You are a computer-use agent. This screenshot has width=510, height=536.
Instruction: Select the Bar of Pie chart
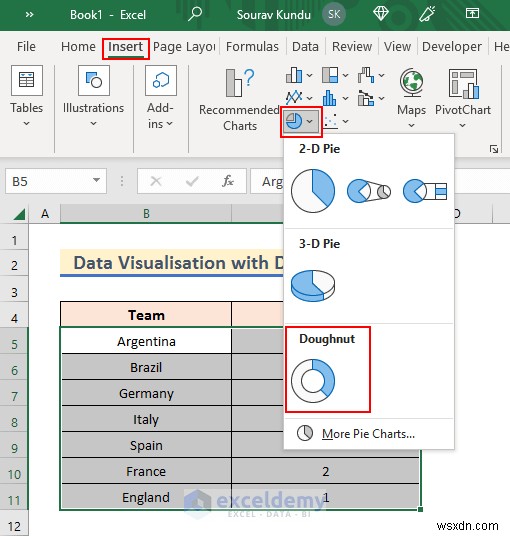425,191
